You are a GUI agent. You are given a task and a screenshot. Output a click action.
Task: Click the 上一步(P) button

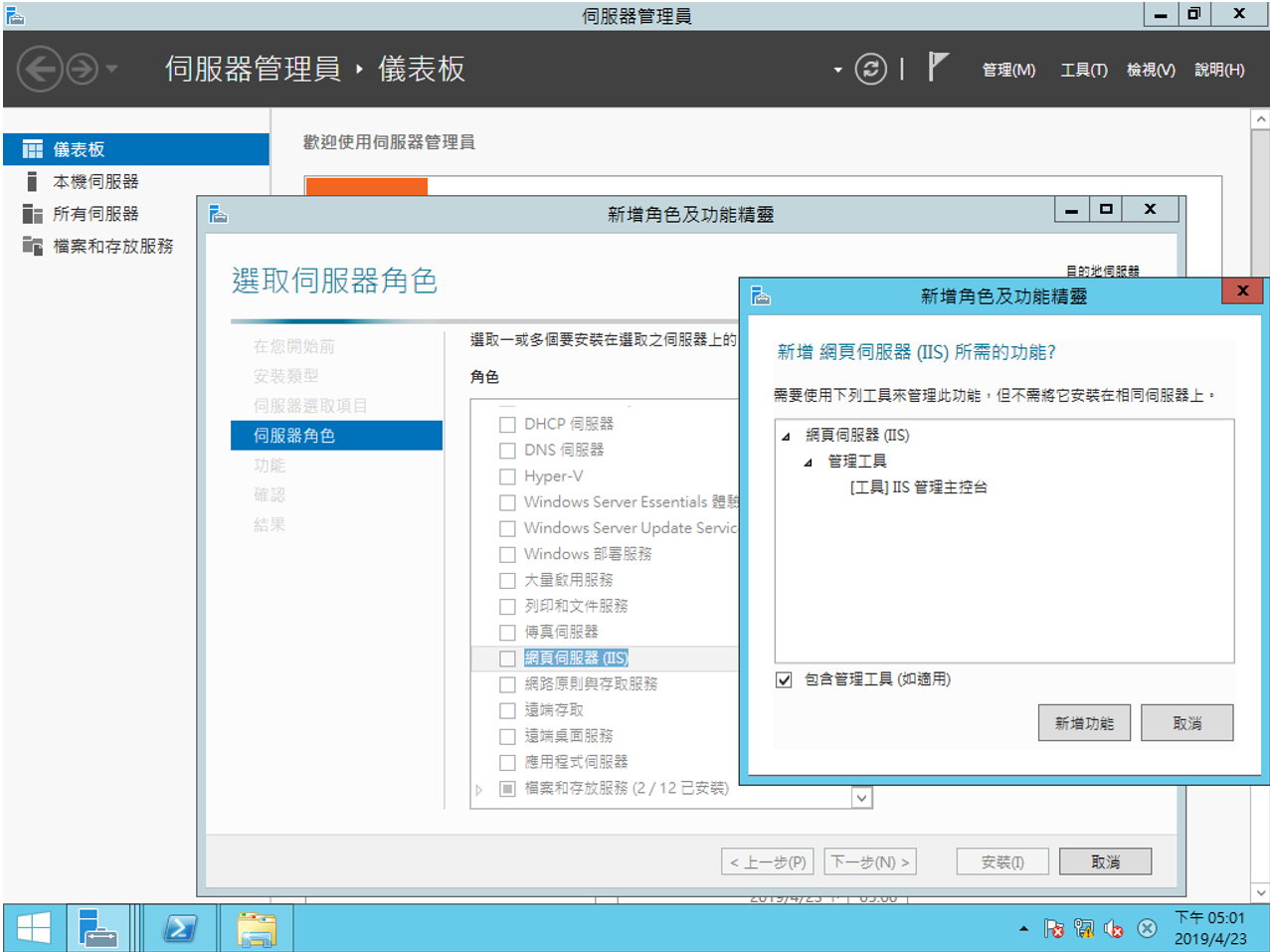pos(768,861)
